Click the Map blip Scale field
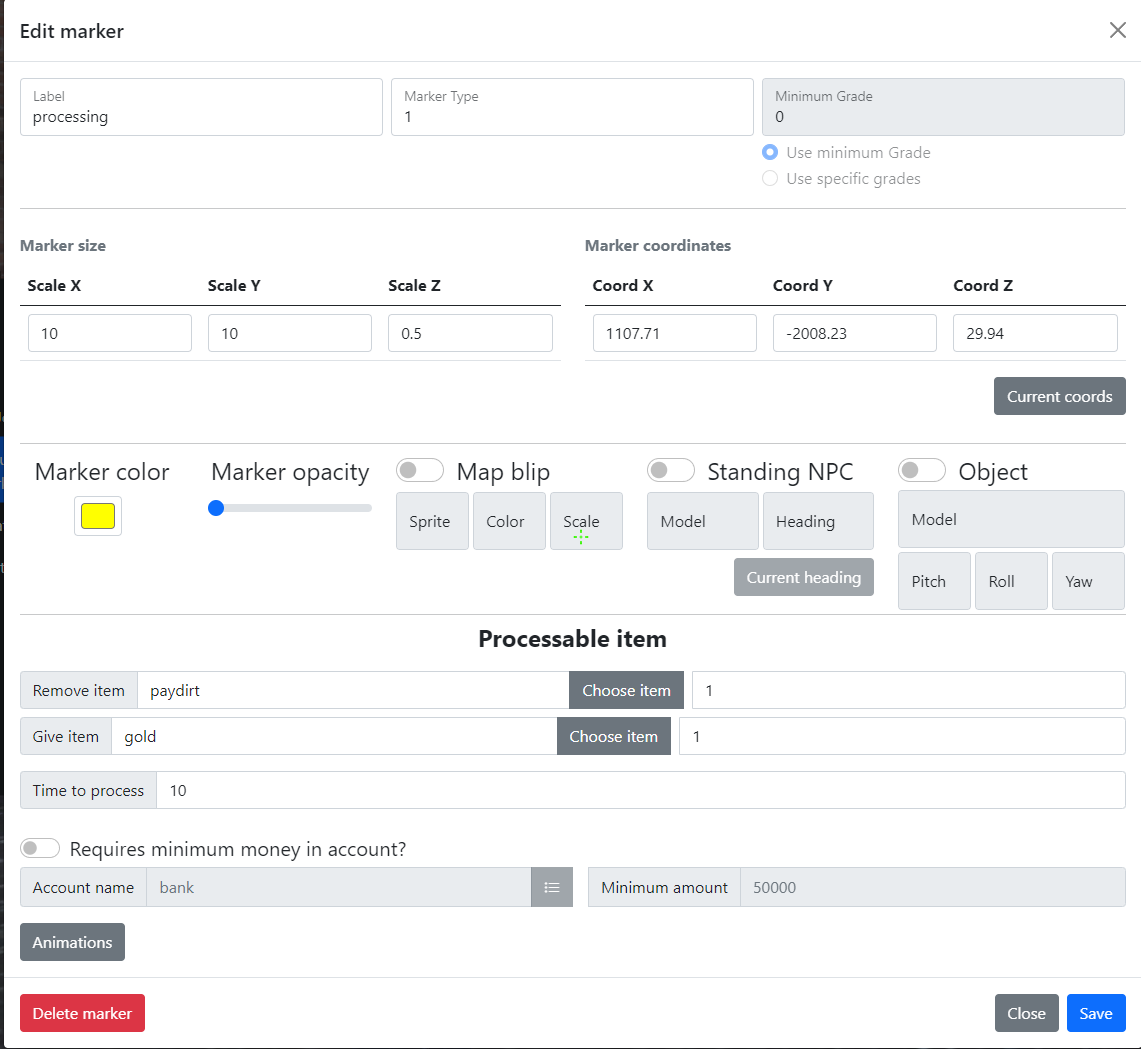The height and width of the screenshot is (1049, 1141). tap(587, 521)
